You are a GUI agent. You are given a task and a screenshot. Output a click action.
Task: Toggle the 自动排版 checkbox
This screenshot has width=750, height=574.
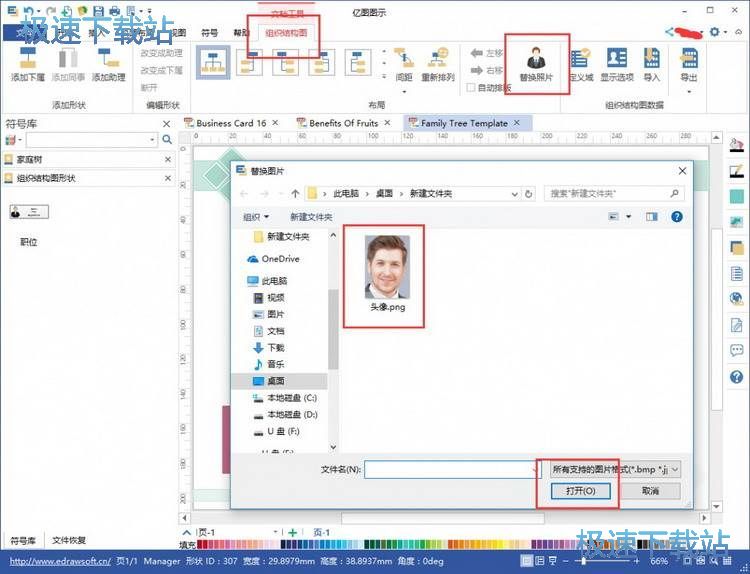pyautogui.click(x=471, y=88)
